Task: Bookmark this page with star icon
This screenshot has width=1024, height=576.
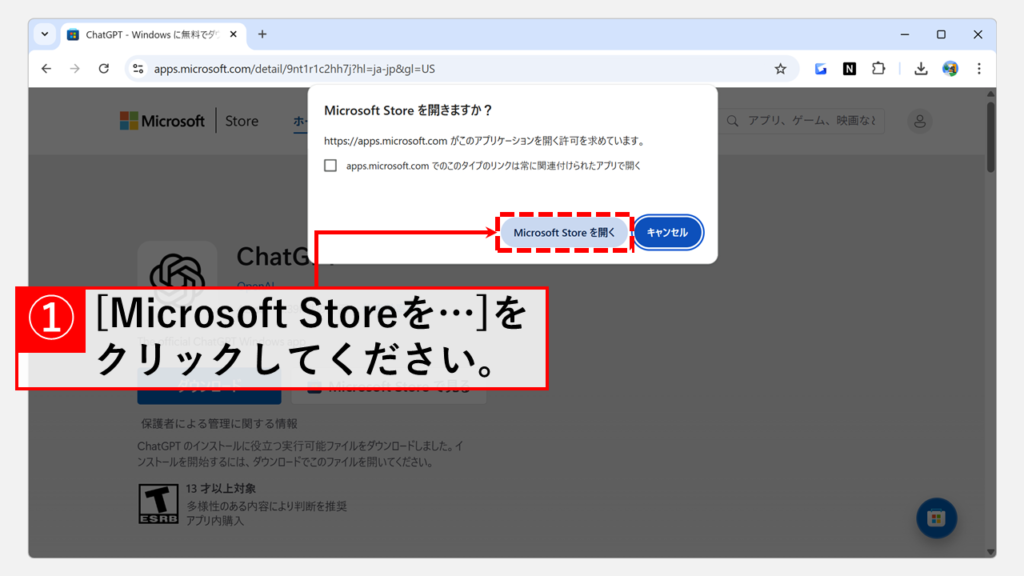Action: tap(780, 69)
